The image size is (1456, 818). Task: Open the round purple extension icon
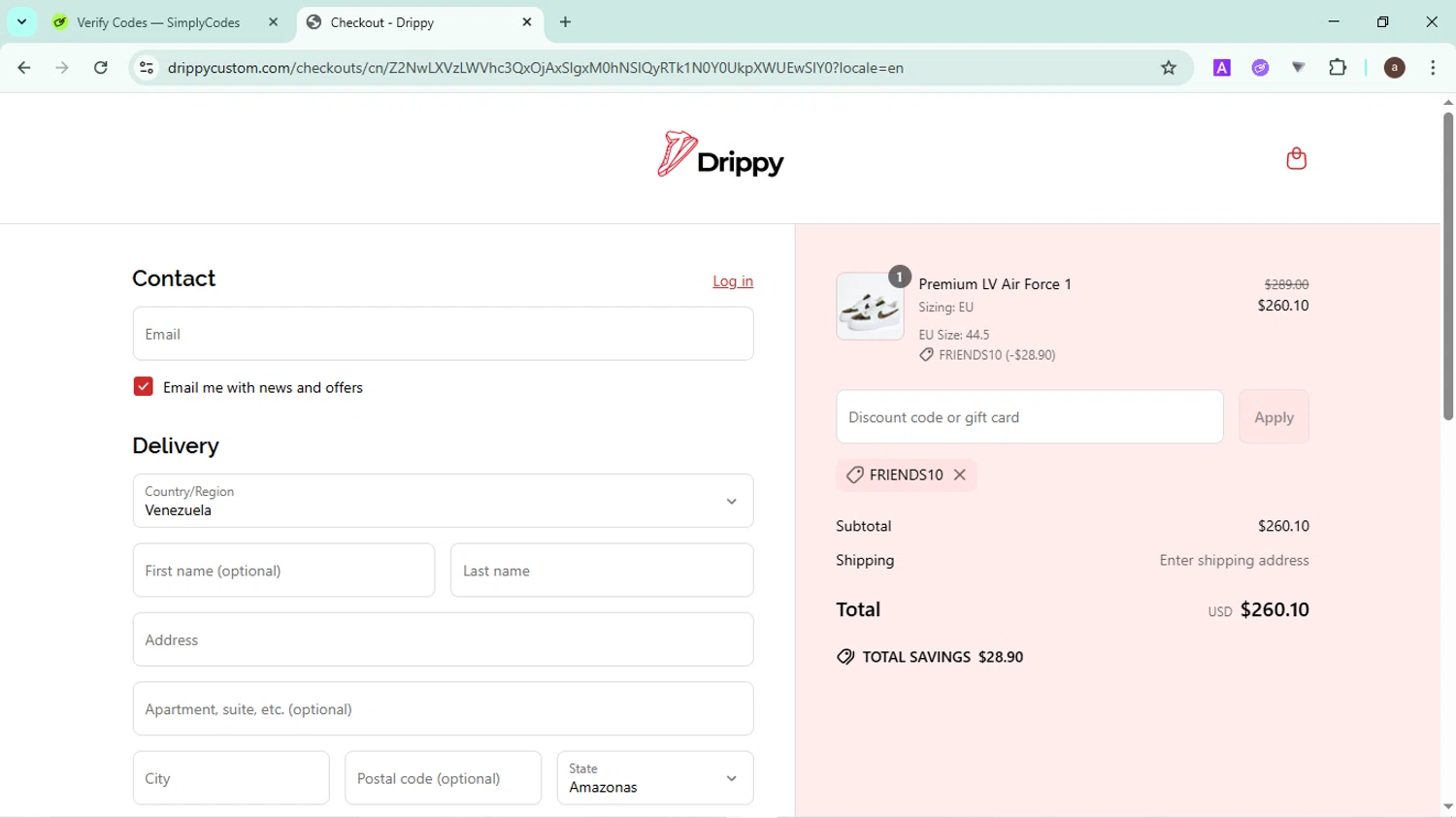1260,68
